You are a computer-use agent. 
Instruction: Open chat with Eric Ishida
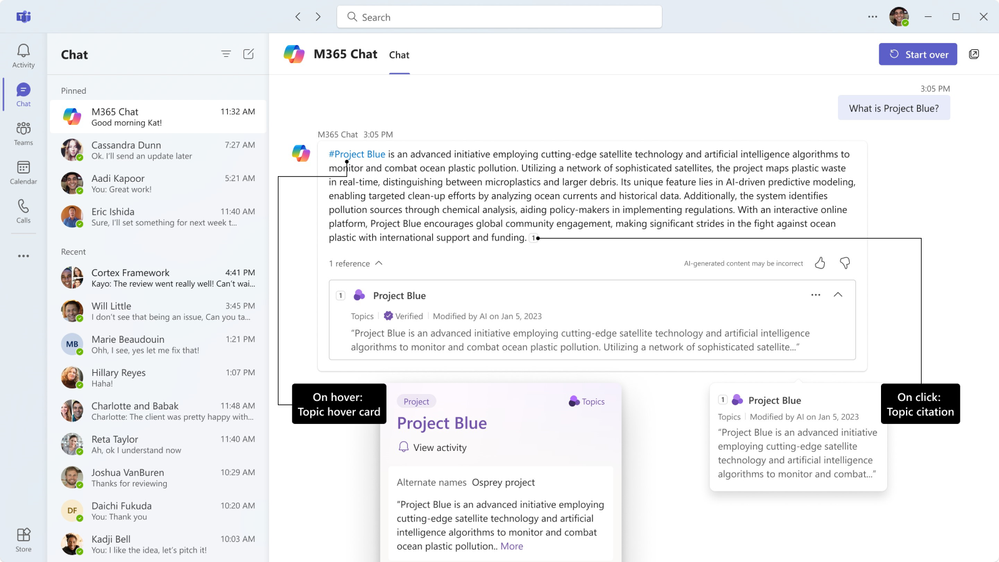pos(158,217)
